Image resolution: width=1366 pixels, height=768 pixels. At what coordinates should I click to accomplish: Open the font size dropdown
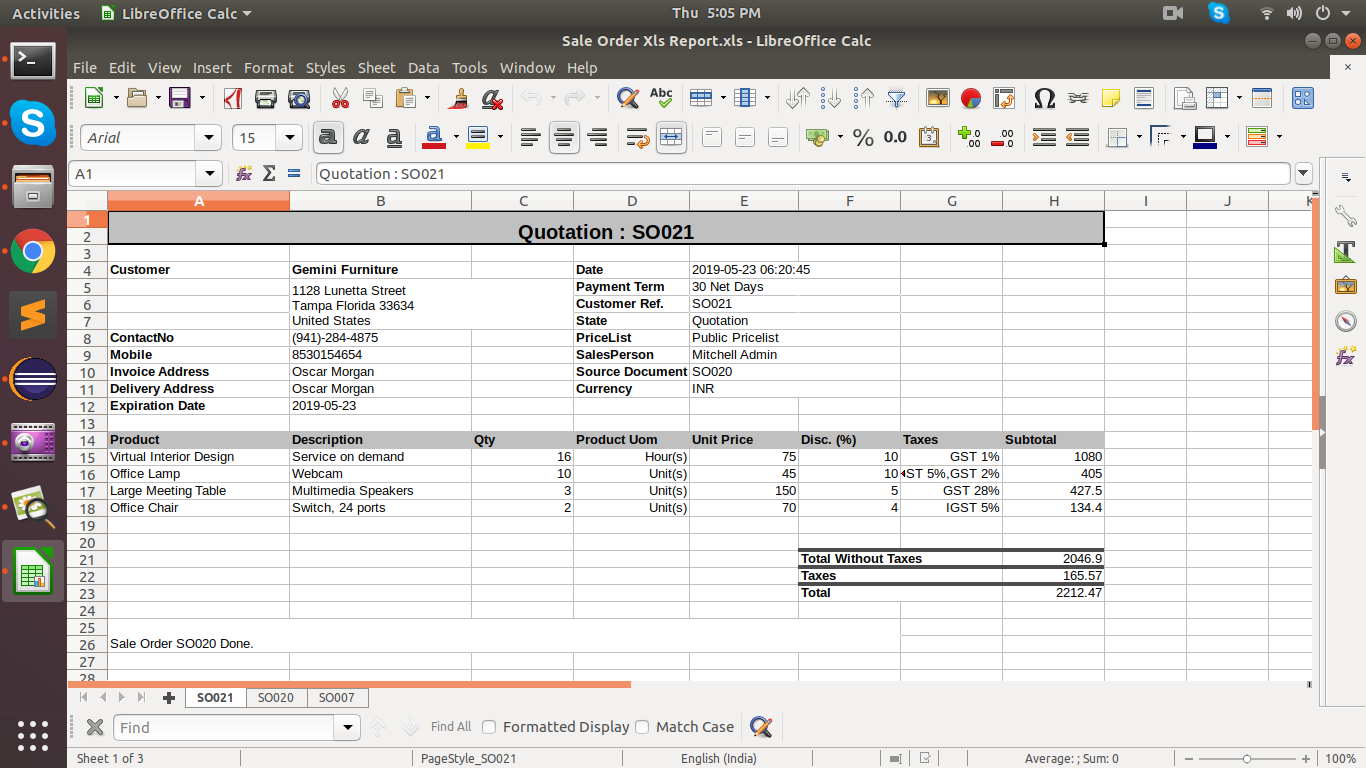click(x=290, y=138)
